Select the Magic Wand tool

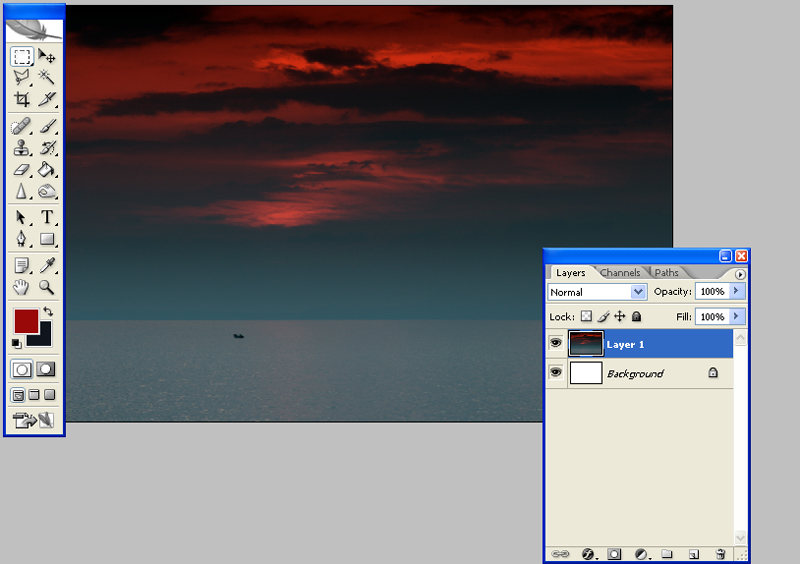[47, 77]
